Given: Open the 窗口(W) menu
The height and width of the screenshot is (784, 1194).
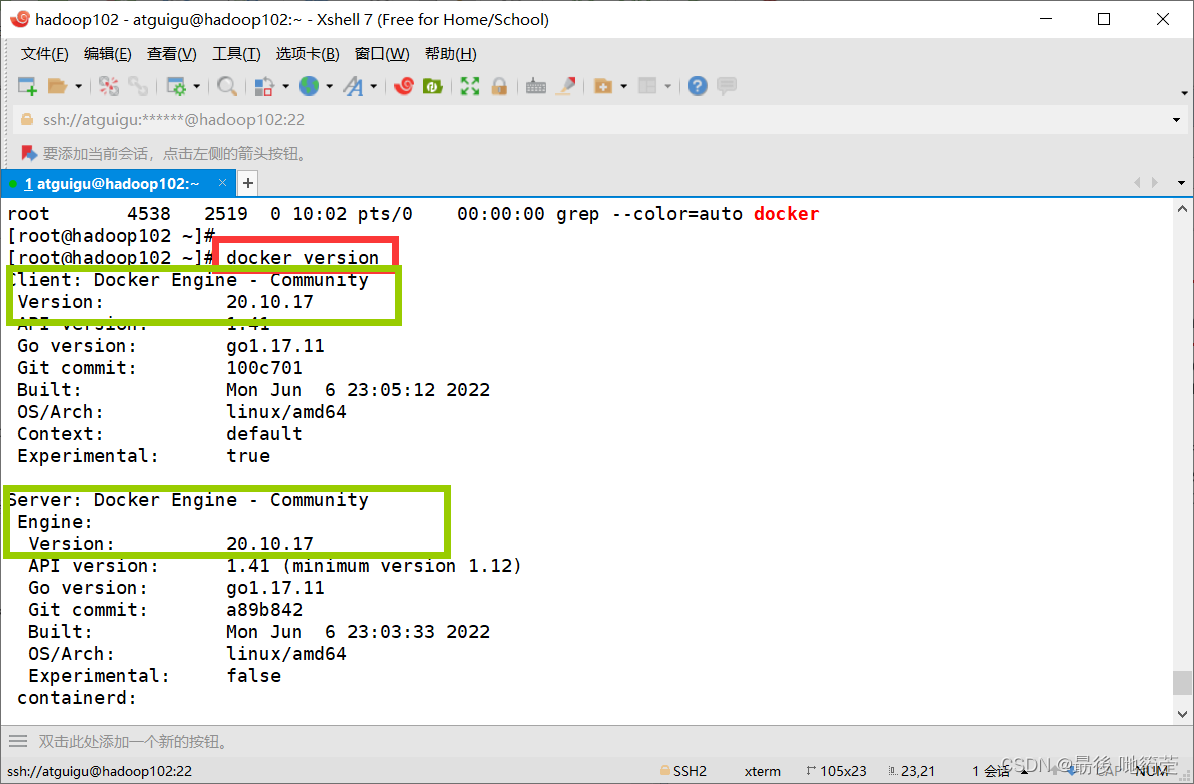Looking at the screenshot, I should click(382, 54).
